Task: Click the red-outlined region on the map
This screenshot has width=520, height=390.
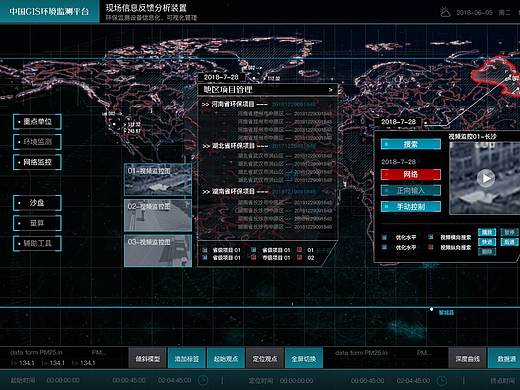Action: [x=496, y=76]
